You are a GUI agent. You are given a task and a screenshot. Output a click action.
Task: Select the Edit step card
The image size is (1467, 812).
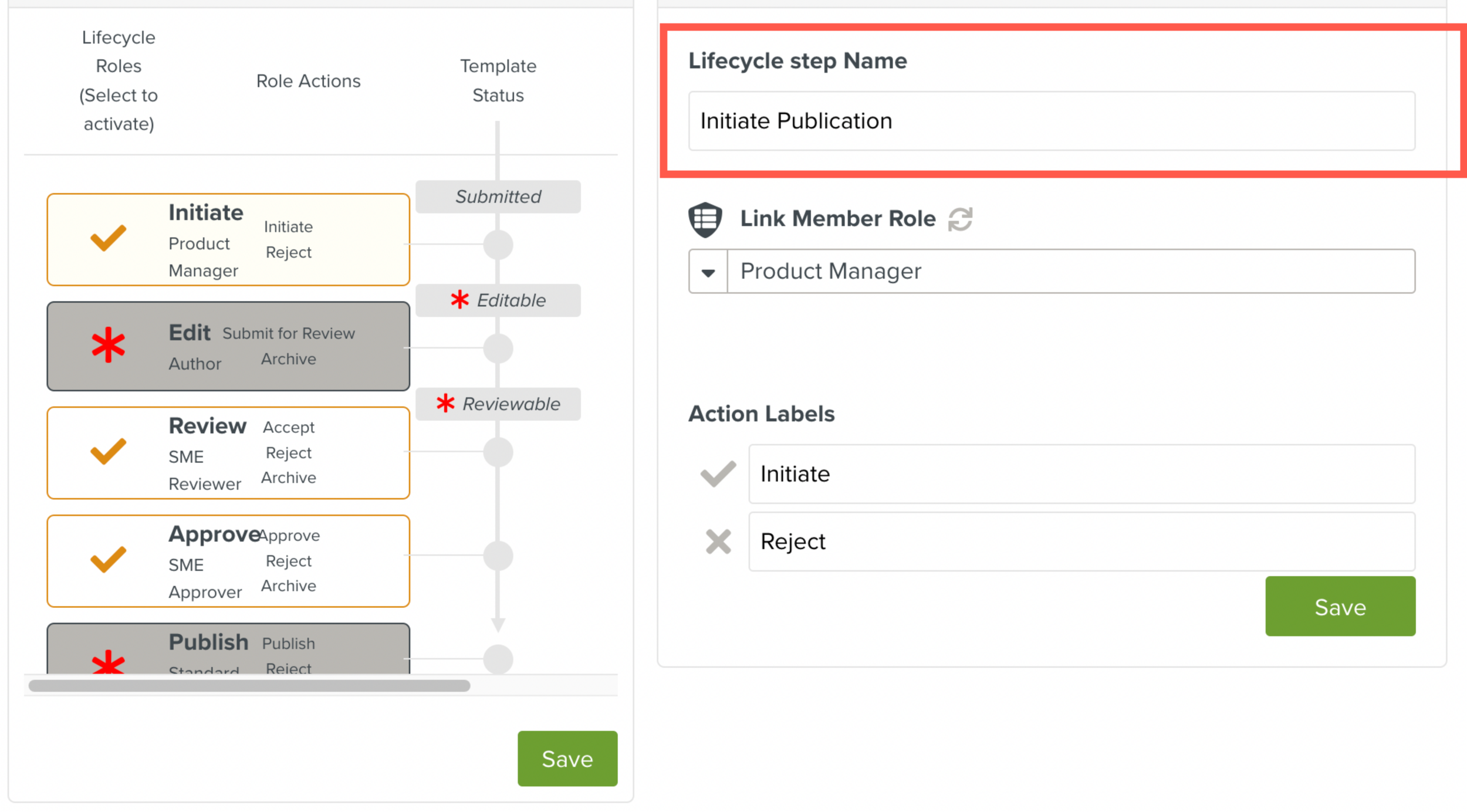[229, 346]
